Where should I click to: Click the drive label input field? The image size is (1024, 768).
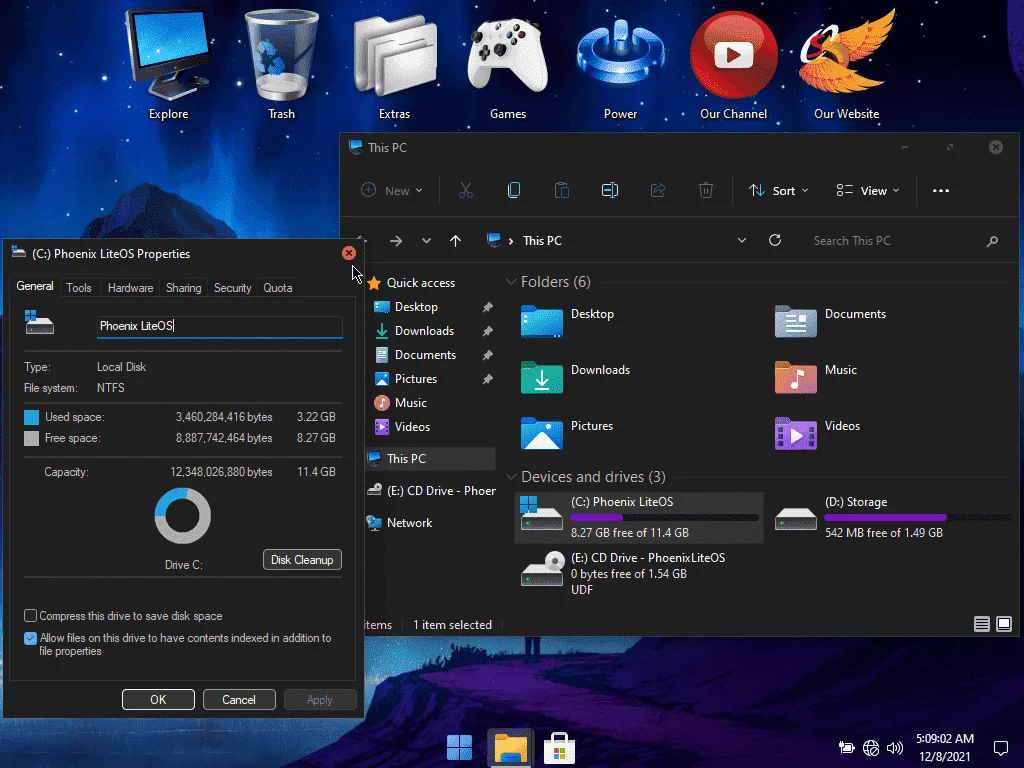pos(219,326)
